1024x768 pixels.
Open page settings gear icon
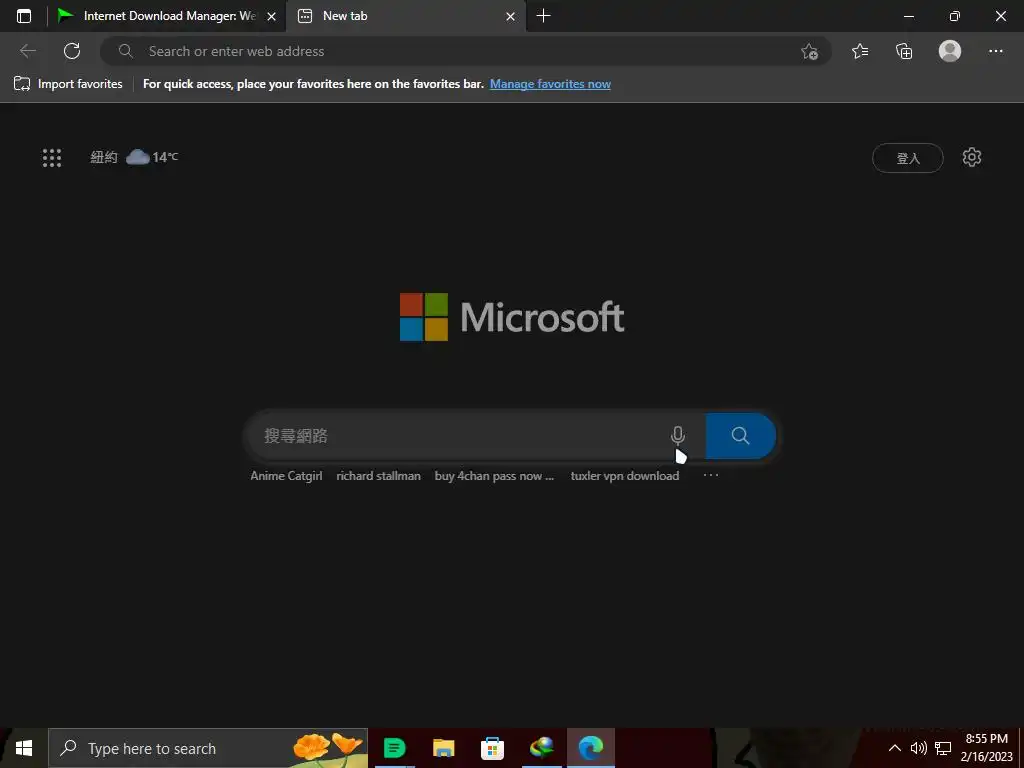(972, 157)
